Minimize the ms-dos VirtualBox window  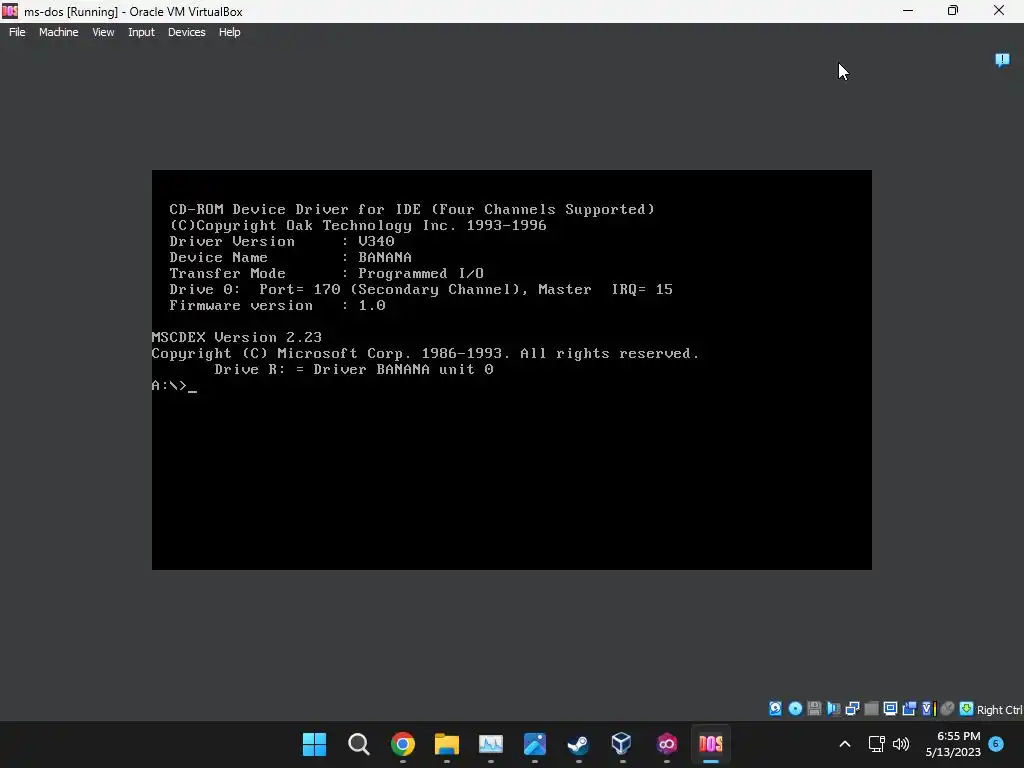pos(908,11)
